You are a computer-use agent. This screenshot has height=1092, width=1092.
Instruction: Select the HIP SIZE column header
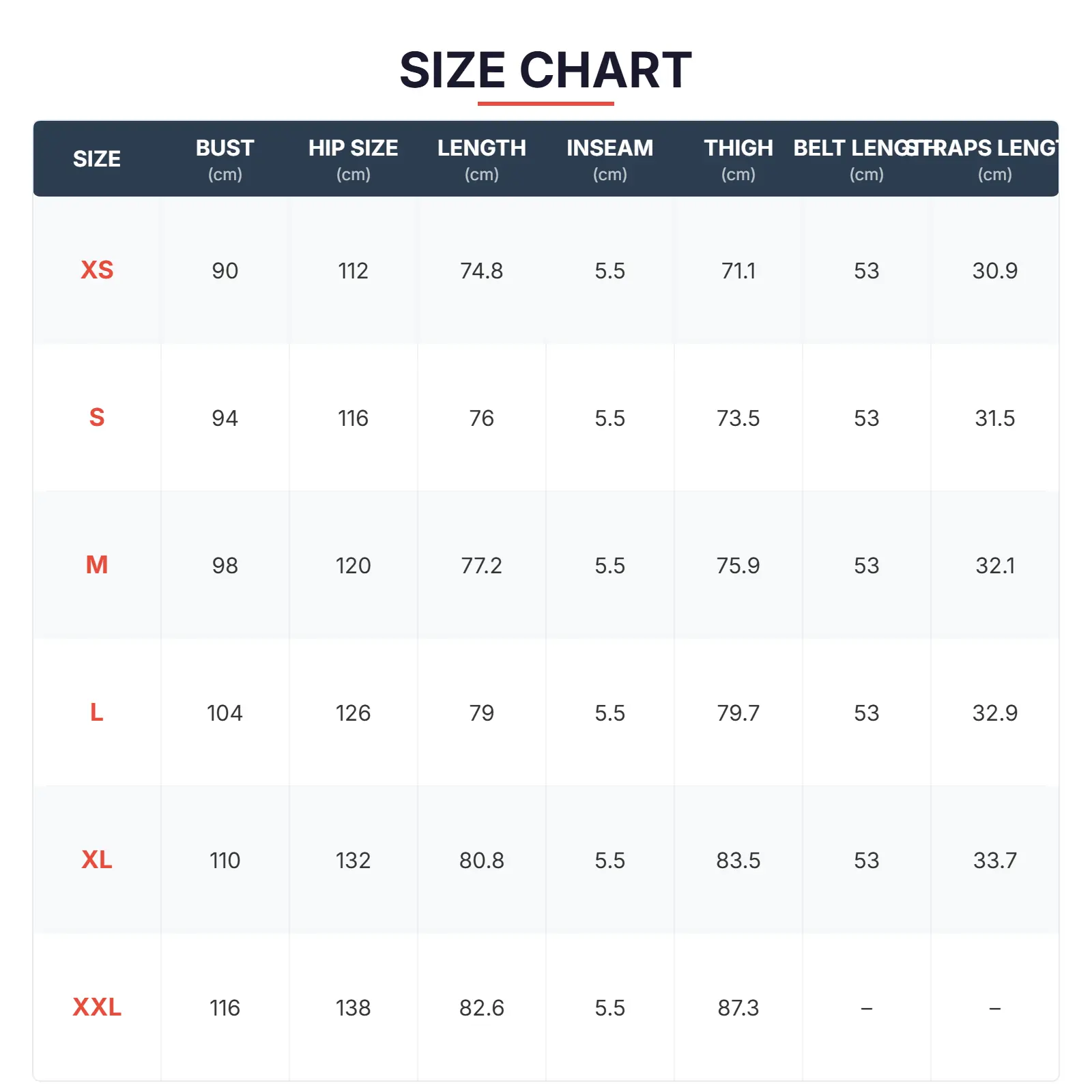(x=353, y=158)
